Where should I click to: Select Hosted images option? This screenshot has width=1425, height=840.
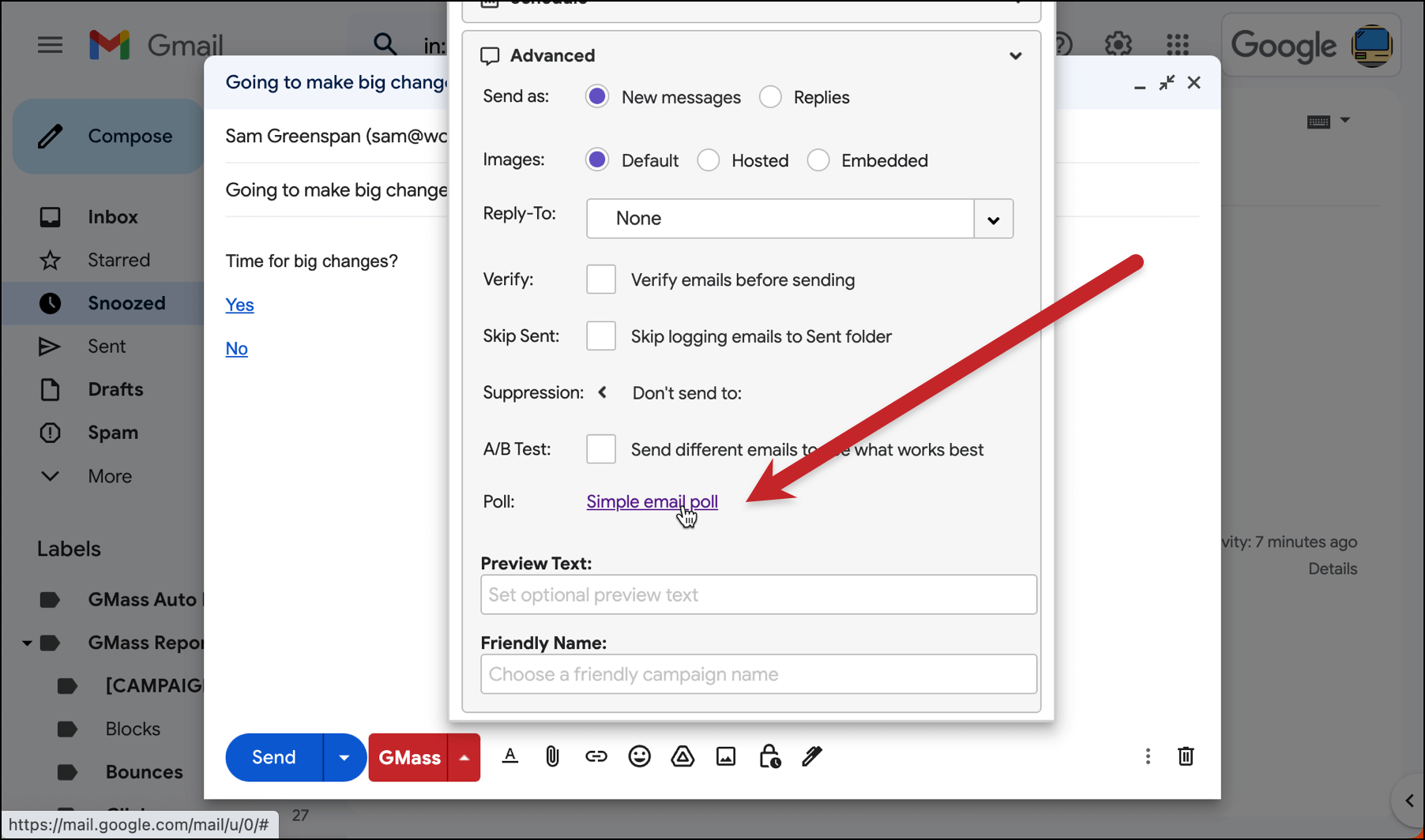708,160
